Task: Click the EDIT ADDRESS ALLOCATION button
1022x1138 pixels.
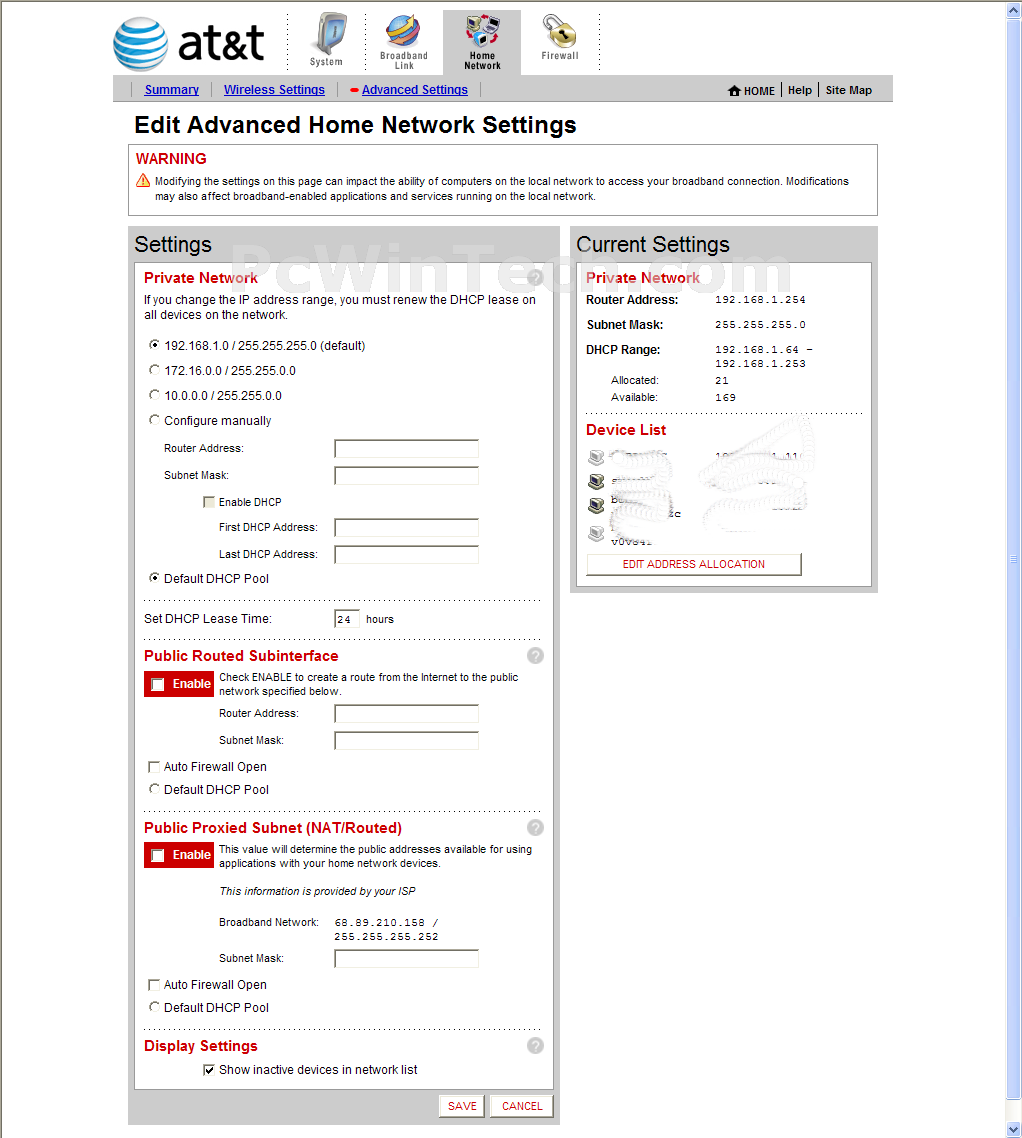Action: point(694,564)
